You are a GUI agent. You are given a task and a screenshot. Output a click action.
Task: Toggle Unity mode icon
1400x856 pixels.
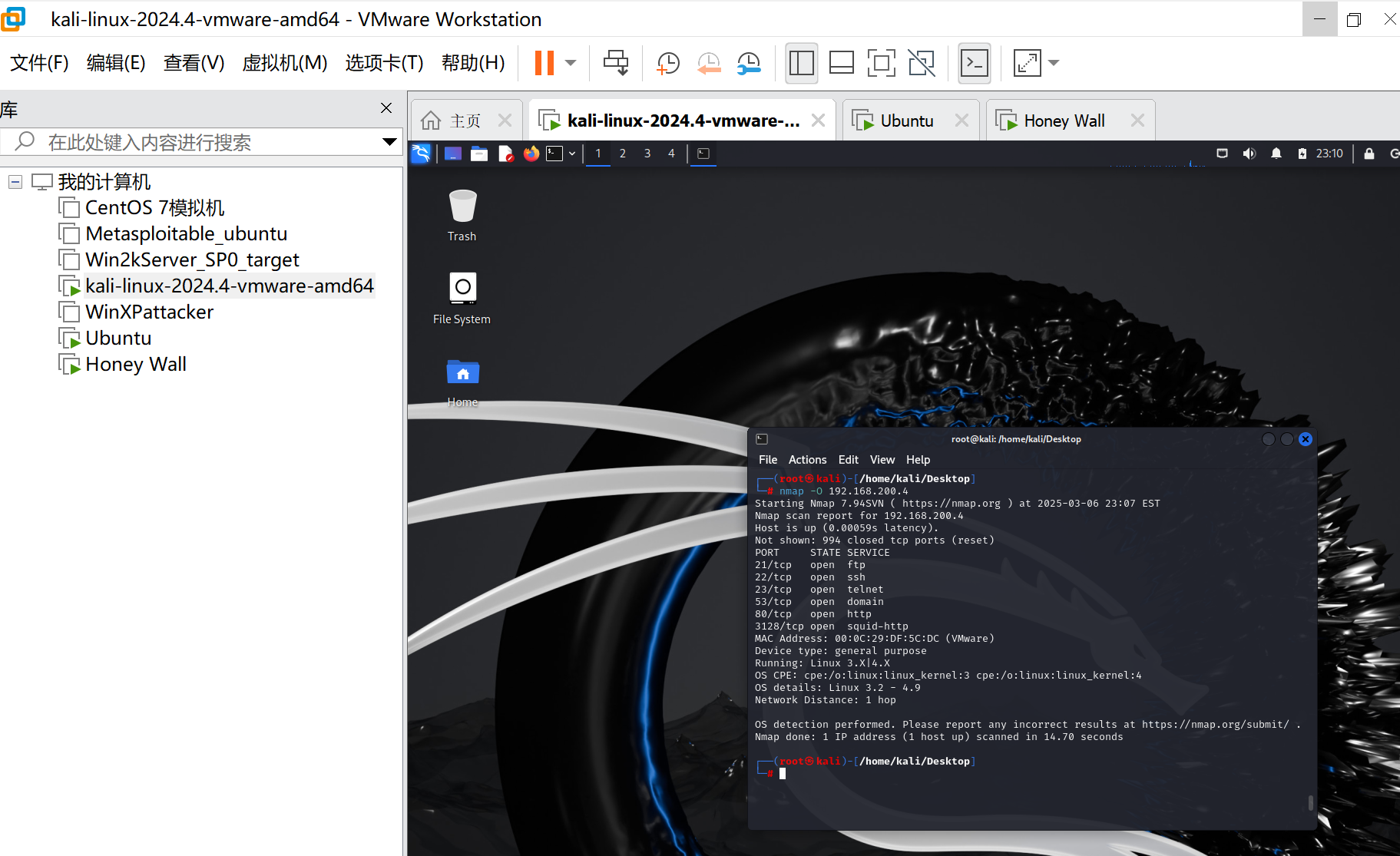coord(922,63)
